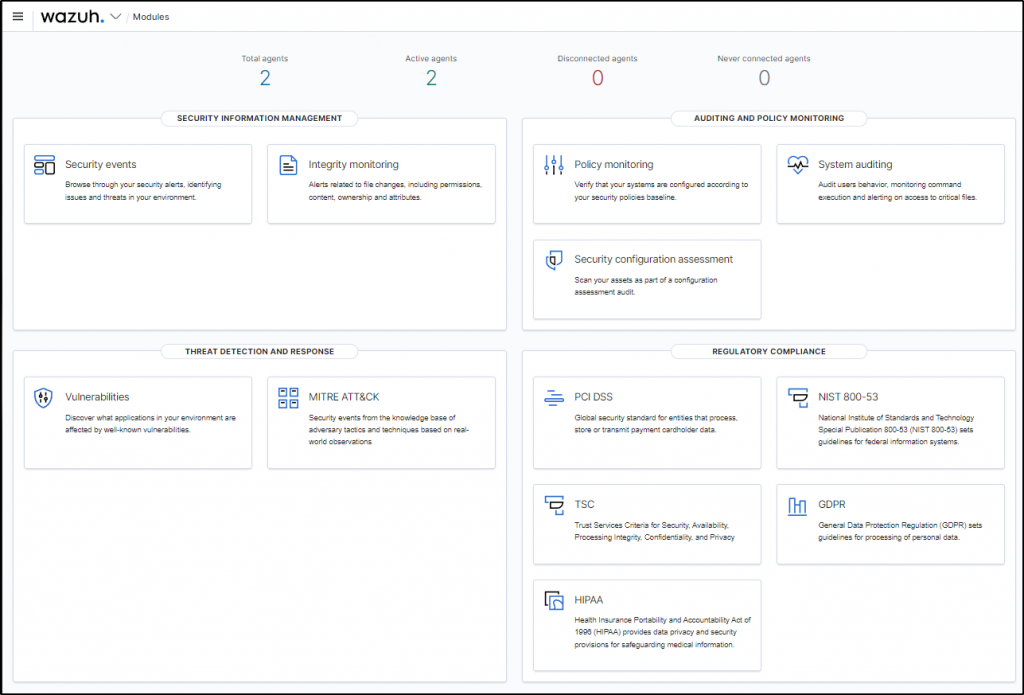Viewport: 1024px width, 695px height.
Task: Click the Disconnected agents label
Action: point(598,58)
